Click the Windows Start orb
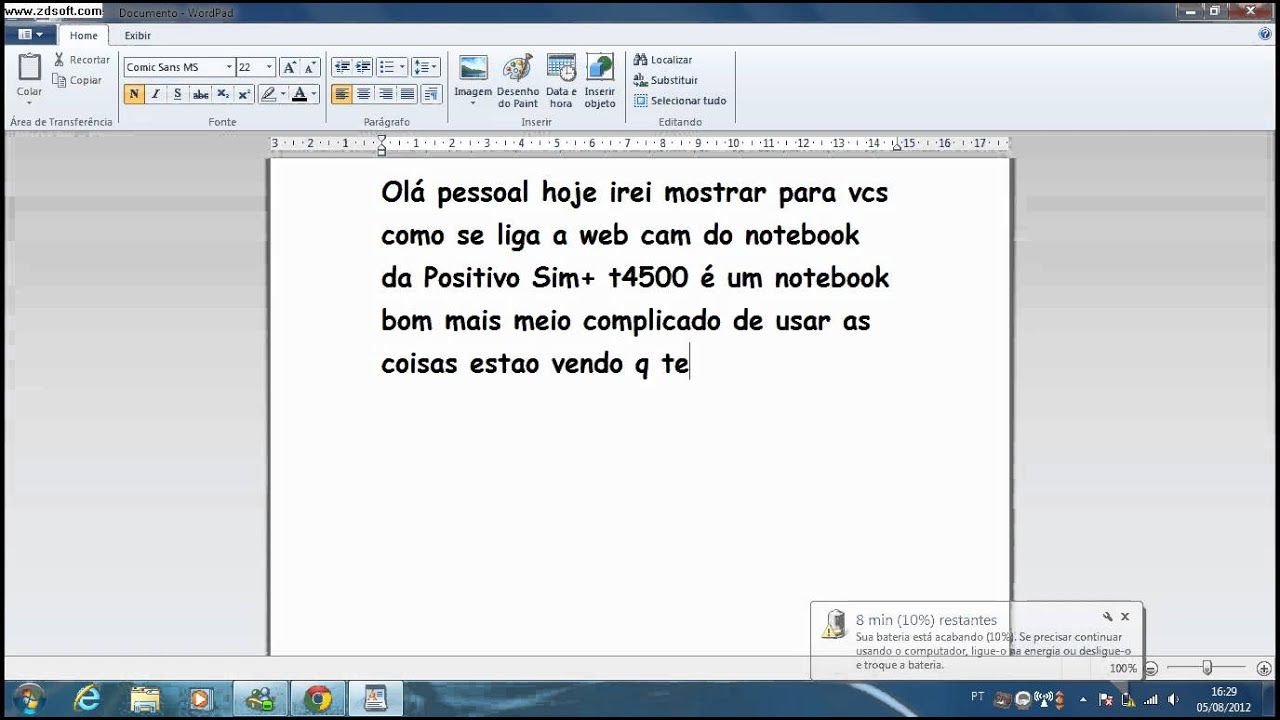The height and width of the screenshot is (720, 1280). click(x=29, y=699)
